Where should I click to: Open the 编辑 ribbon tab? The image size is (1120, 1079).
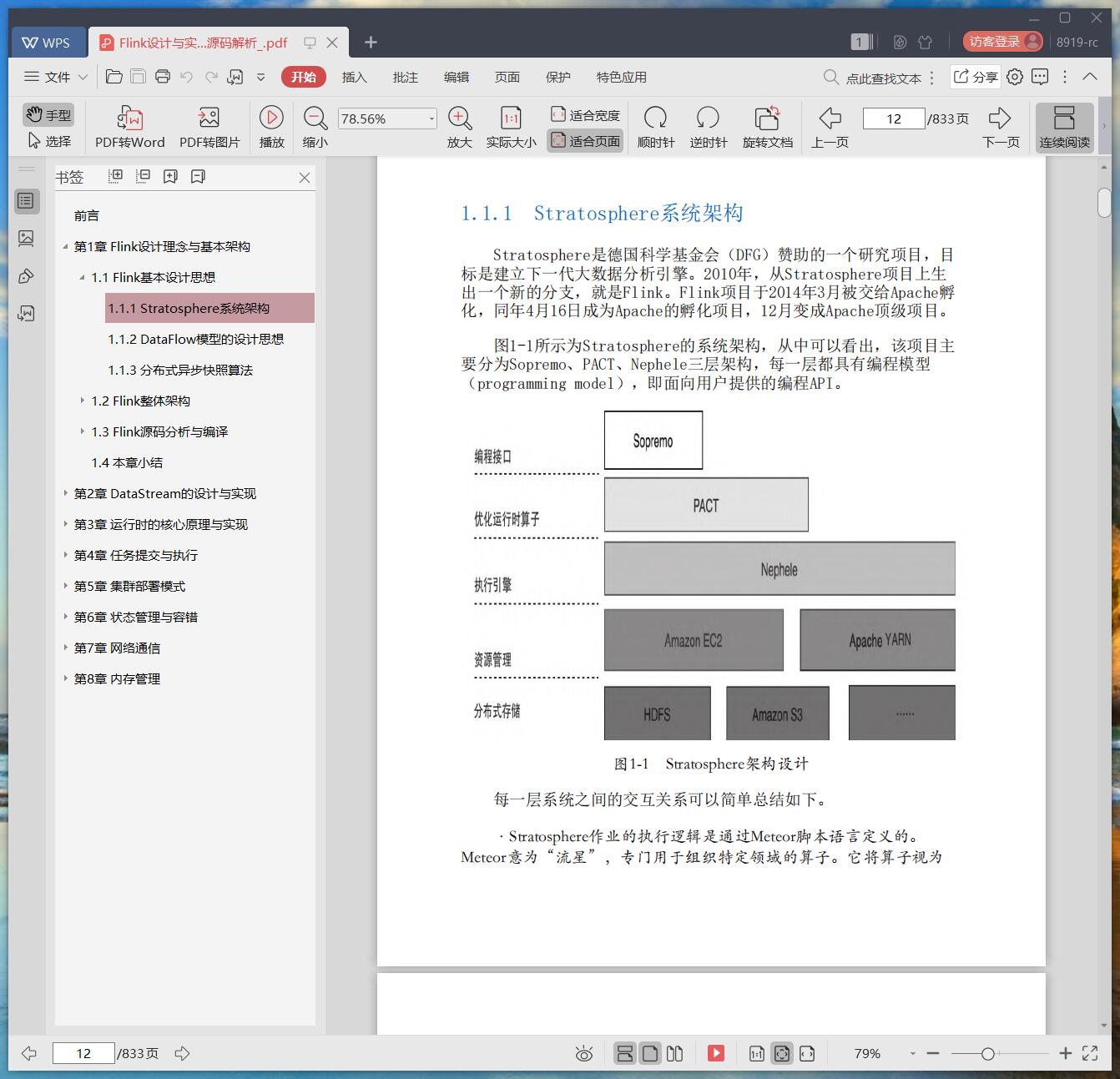tap(456, 77)
